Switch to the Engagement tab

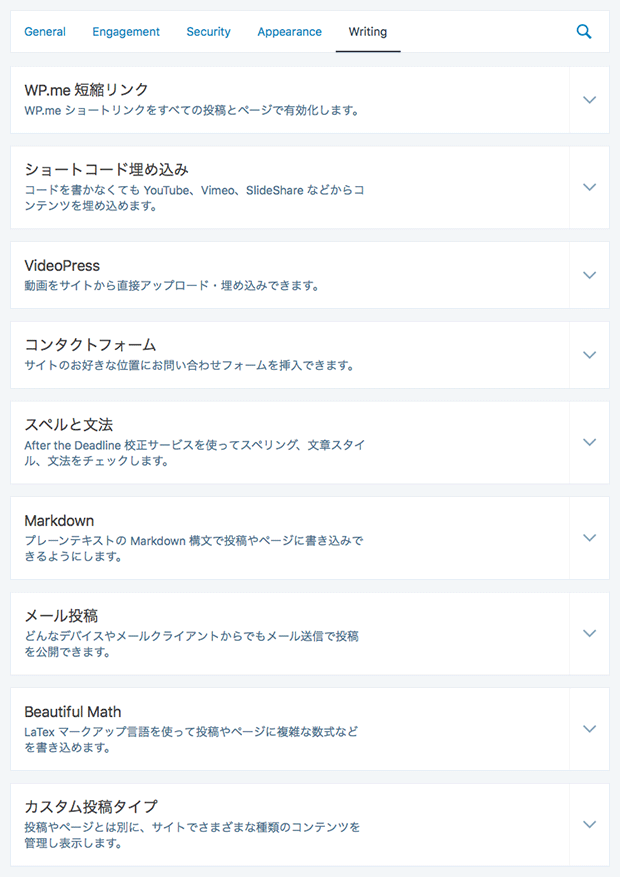126,32
